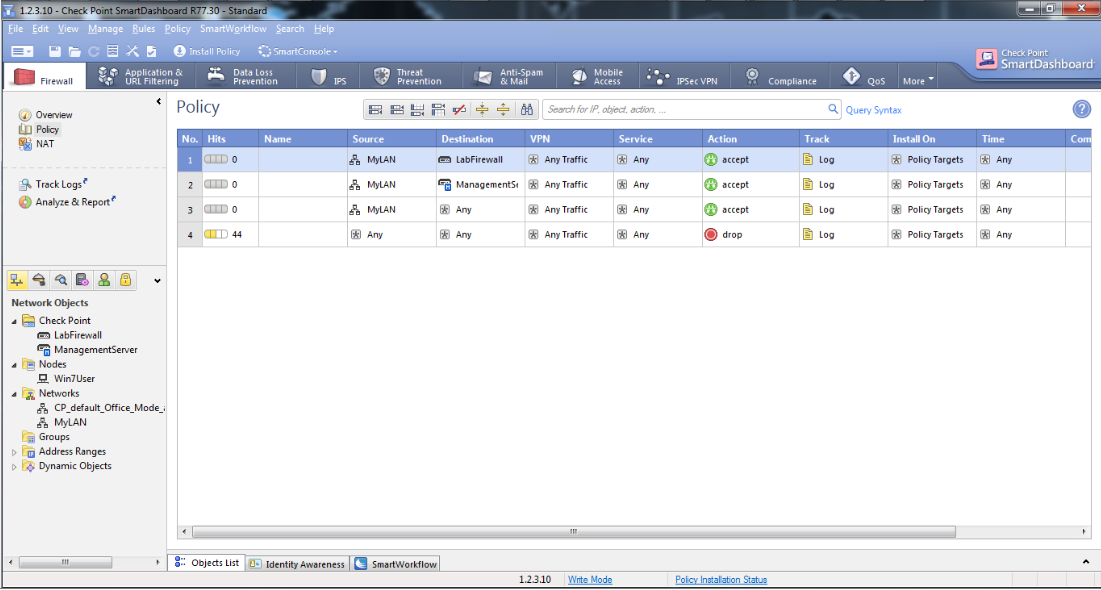Expand the Dynamic Objects tree folder
The image size is (1101, 590).
[x=15, y=466]
